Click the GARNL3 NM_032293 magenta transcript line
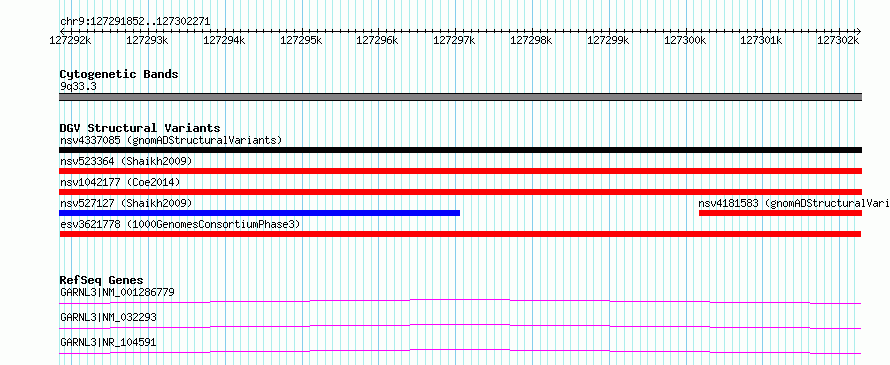This screenshot has height=365, width=890. tap(460, 326)
